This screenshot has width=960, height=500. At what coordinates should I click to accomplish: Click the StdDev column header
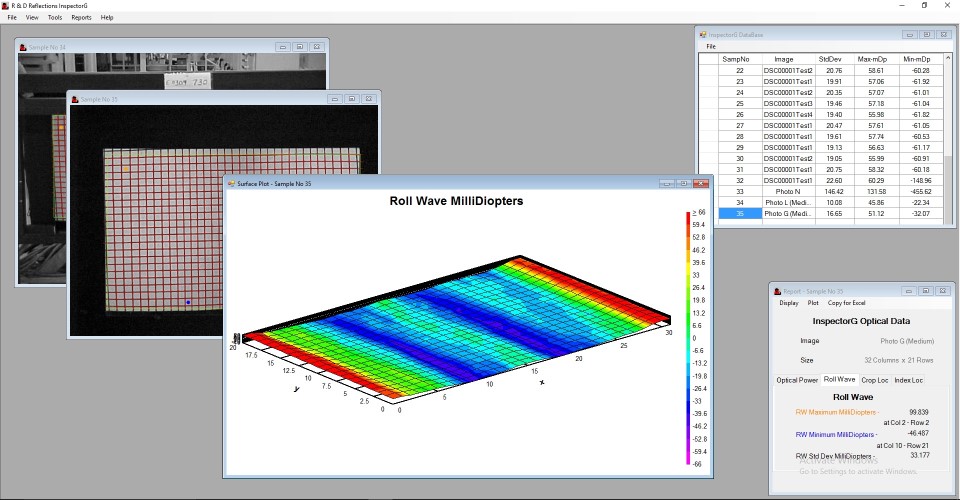pyautogui.click(x=829, y=59)
